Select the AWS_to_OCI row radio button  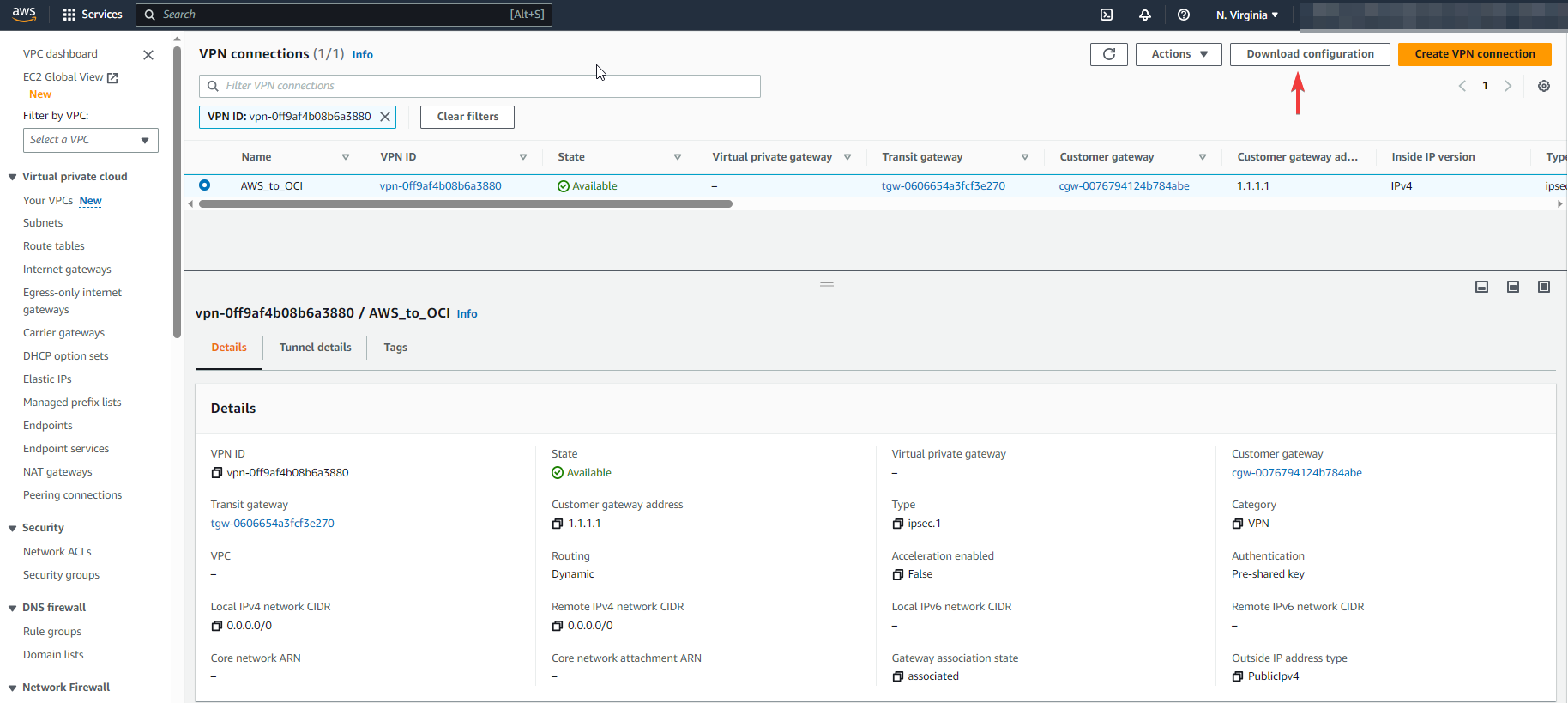tap(205, 185)
